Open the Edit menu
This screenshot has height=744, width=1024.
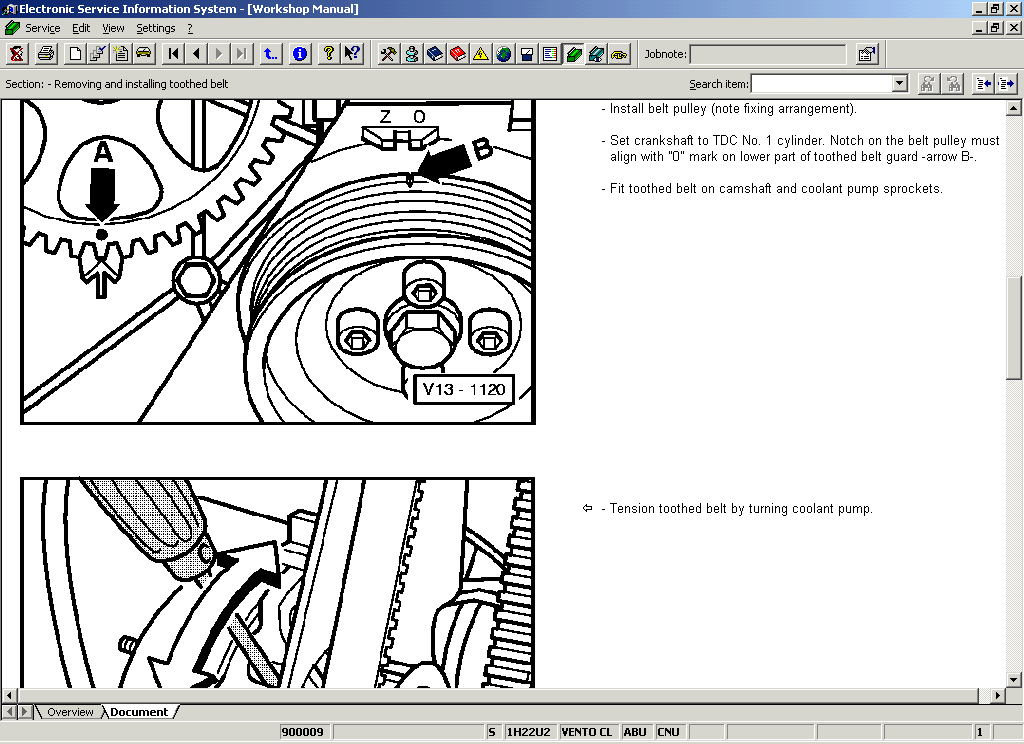pyautogui.click(x=81, y=28)
